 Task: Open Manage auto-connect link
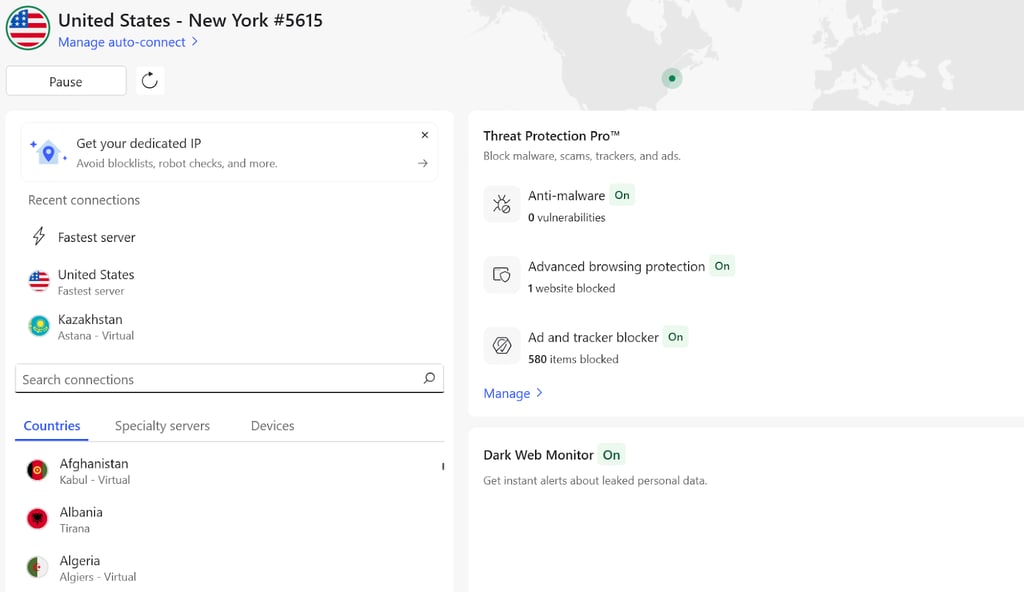121,42
